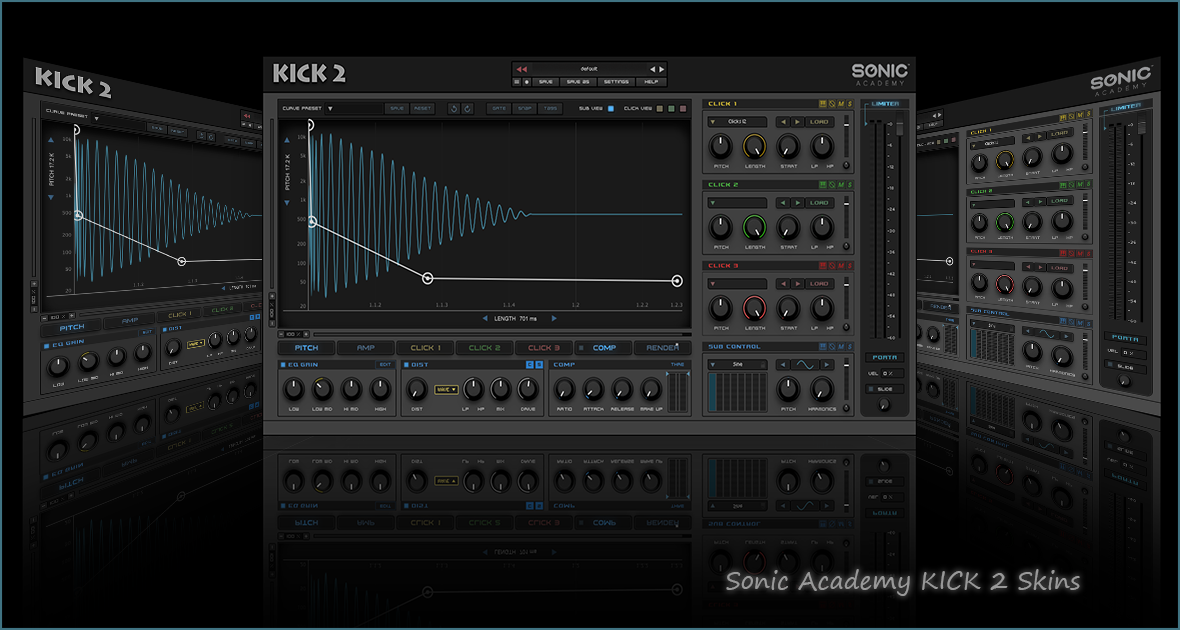The height and width of the screenshot is (630, 1180).
Task: Click LOAD button for Click 1
Action: click(820, 122)
